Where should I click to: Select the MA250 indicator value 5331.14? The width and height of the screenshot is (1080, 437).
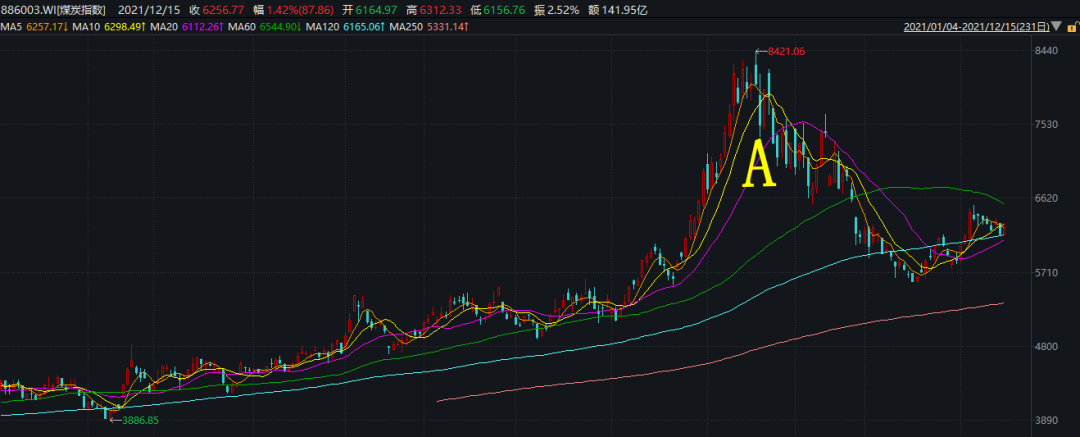click(447, 27)
